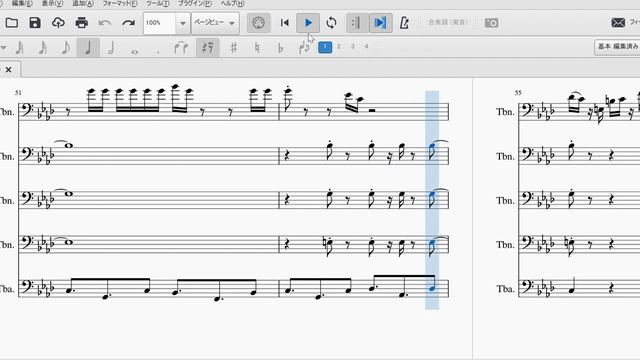Open the プラグイン (Plugins) menu
Image resolution: width=640 pixels, height=360 pixels.
point(195,4)
